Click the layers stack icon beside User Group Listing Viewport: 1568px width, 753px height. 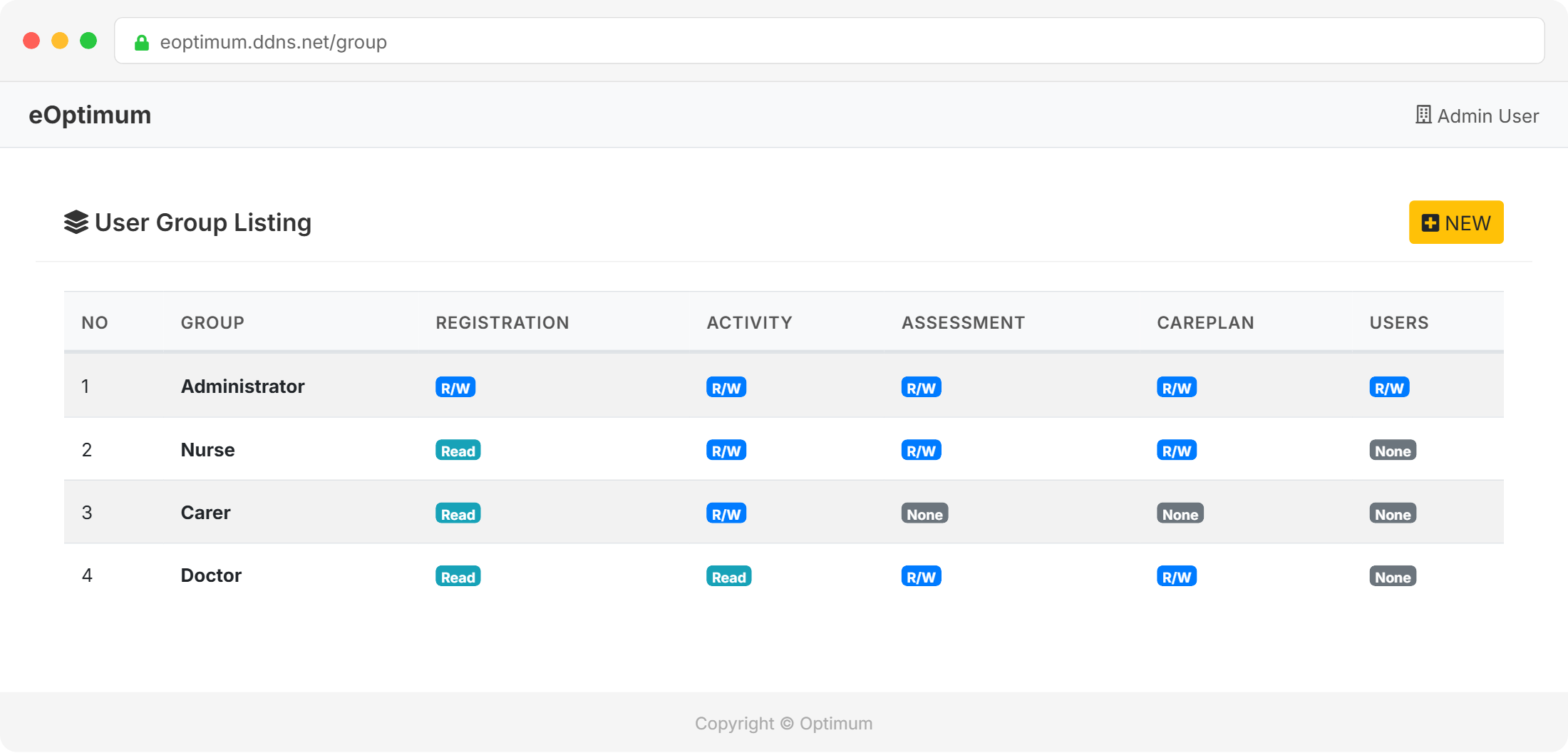(x=76, y=222)
